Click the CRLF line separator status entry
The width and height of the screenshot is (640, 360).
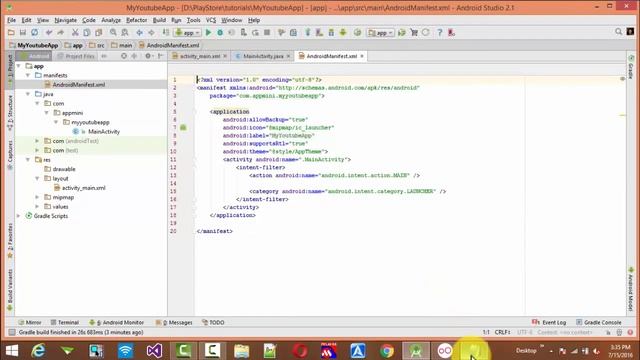point(502,332)
